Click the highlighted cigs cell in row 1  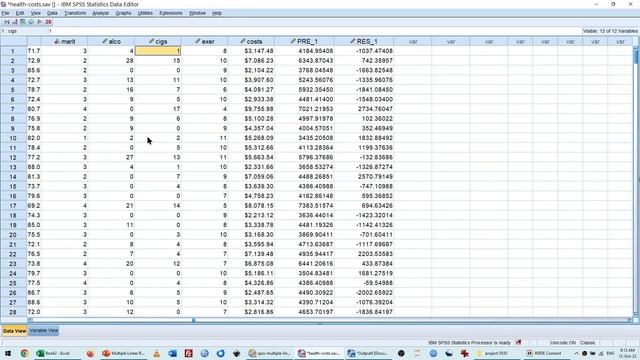coord(158,51)
